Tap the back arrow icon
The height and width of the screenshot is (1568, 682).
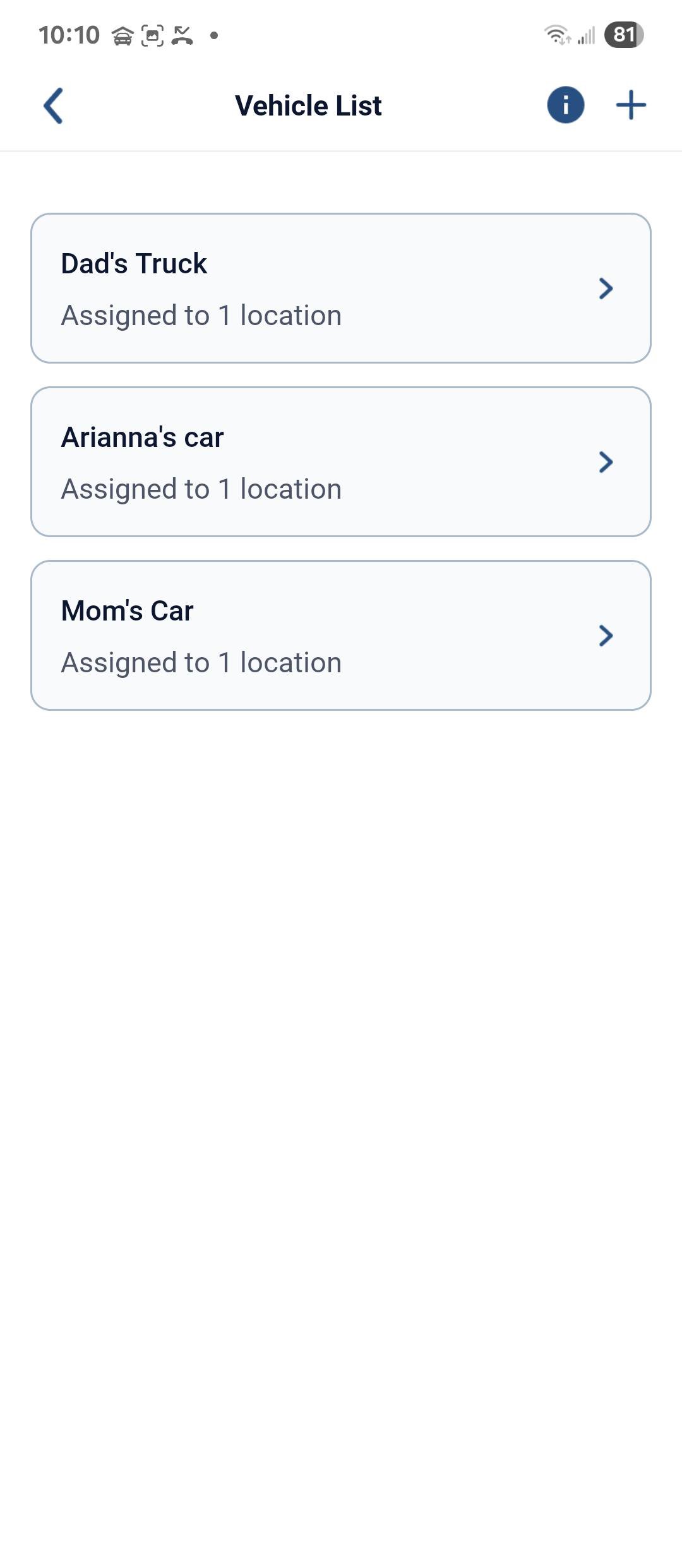[54, 105]
